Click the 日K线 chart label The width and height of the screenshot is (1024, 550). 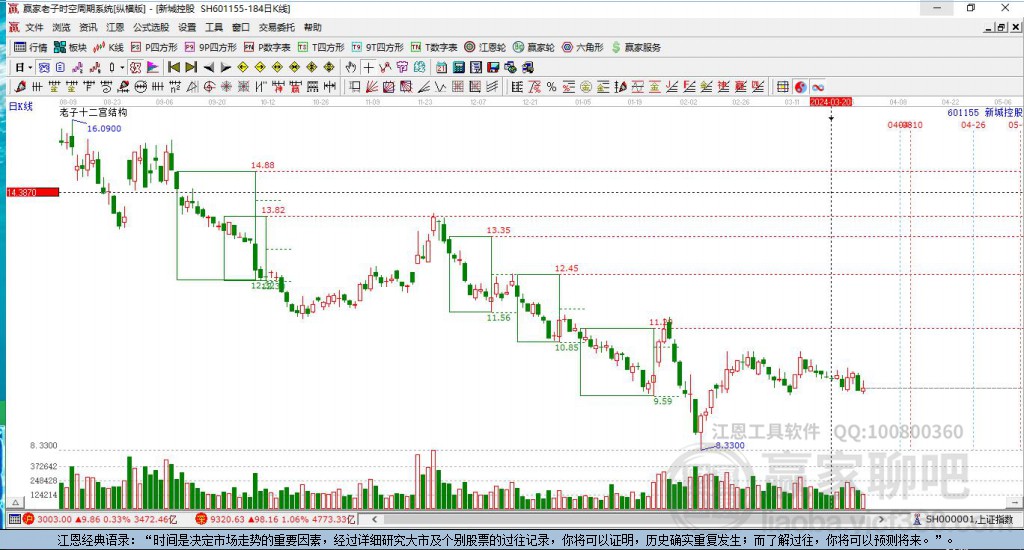tap(20, 106)
